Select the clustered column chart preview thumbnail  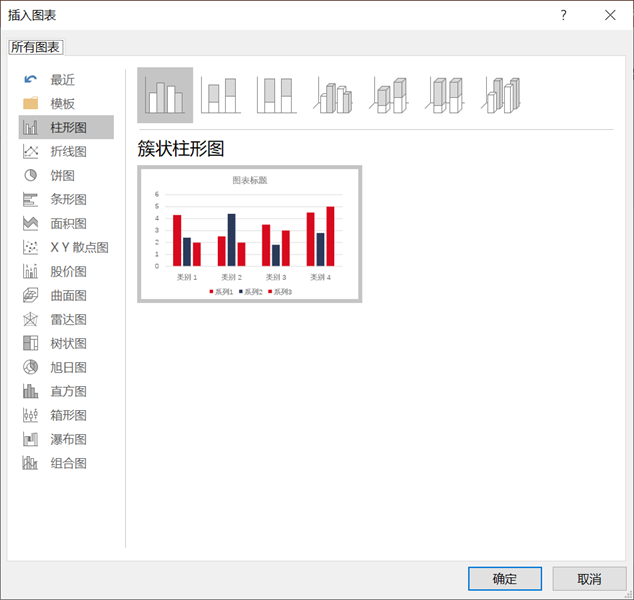249,234
